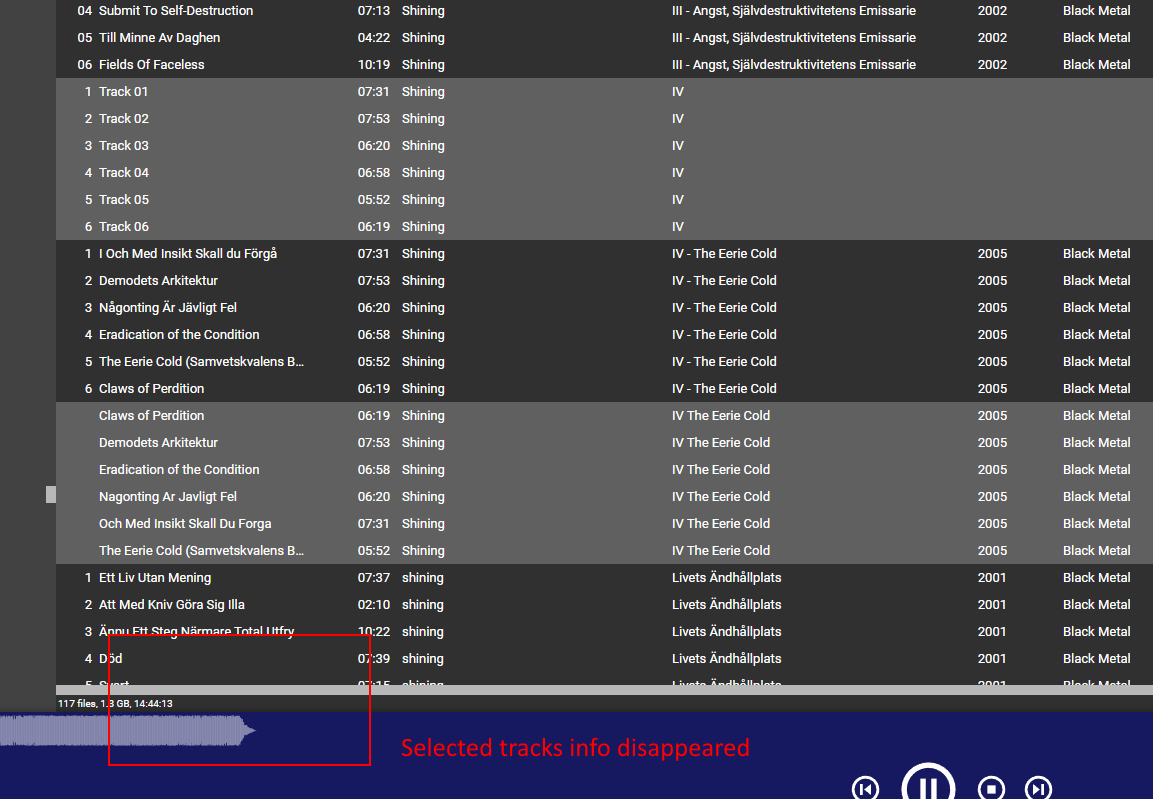This screenshot has width=1153, height=799.
Task: Select 'I Och Med Insikt Skall du Förgå'
Action: [604, 254]
